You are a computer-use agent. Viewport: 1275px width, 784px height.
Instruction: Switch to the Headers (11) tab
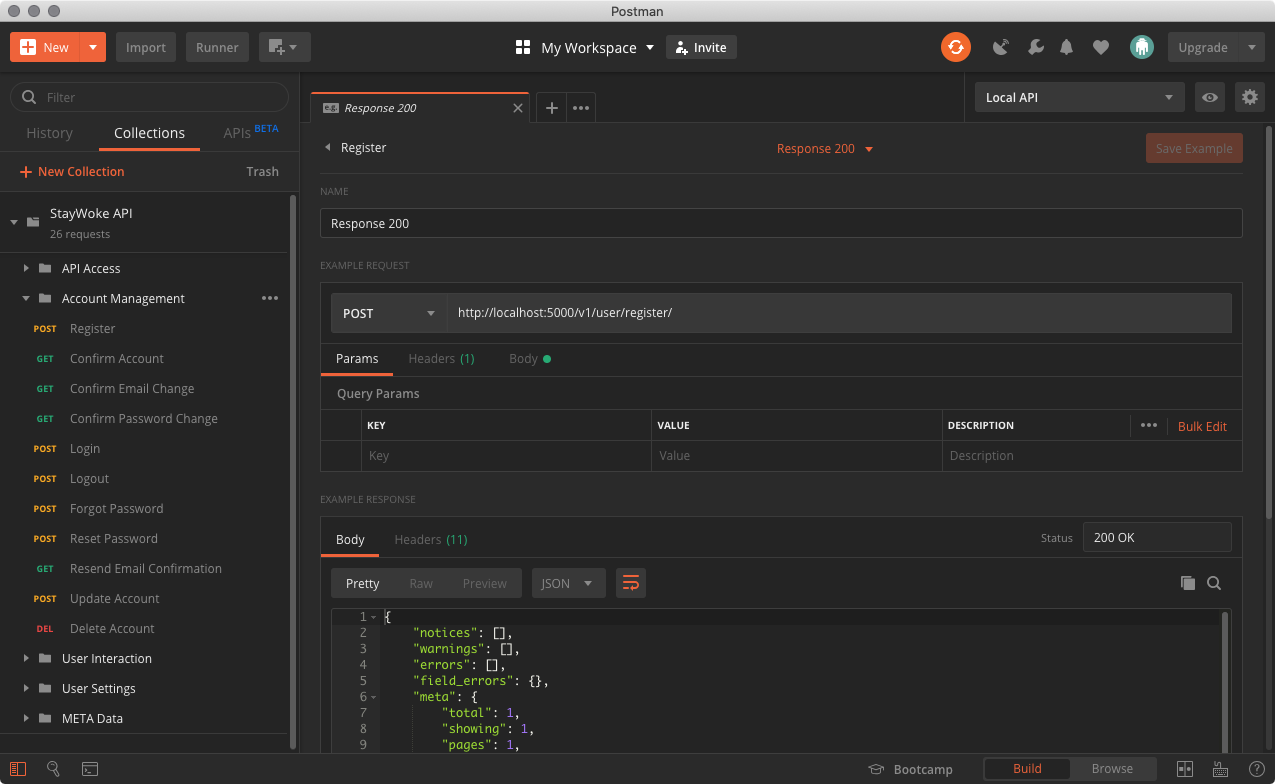click(430, 539)
